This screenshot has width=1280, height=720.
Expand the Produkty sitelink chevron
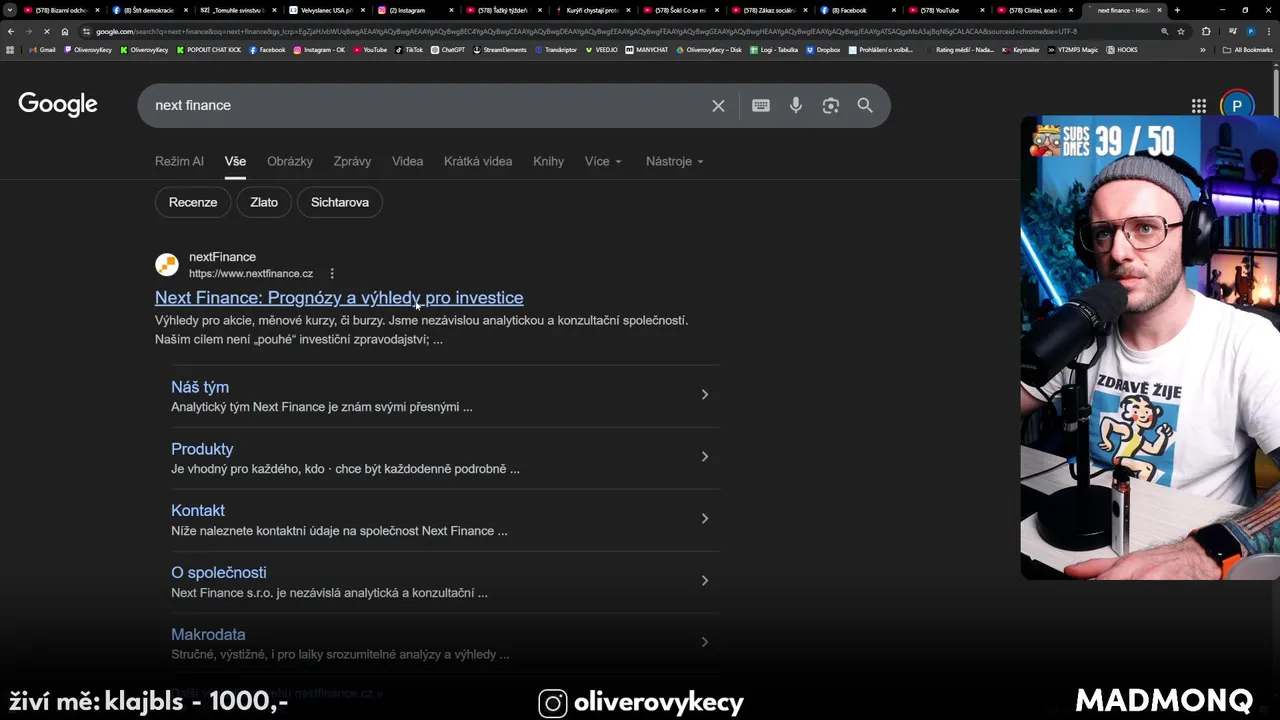[705, 457]
